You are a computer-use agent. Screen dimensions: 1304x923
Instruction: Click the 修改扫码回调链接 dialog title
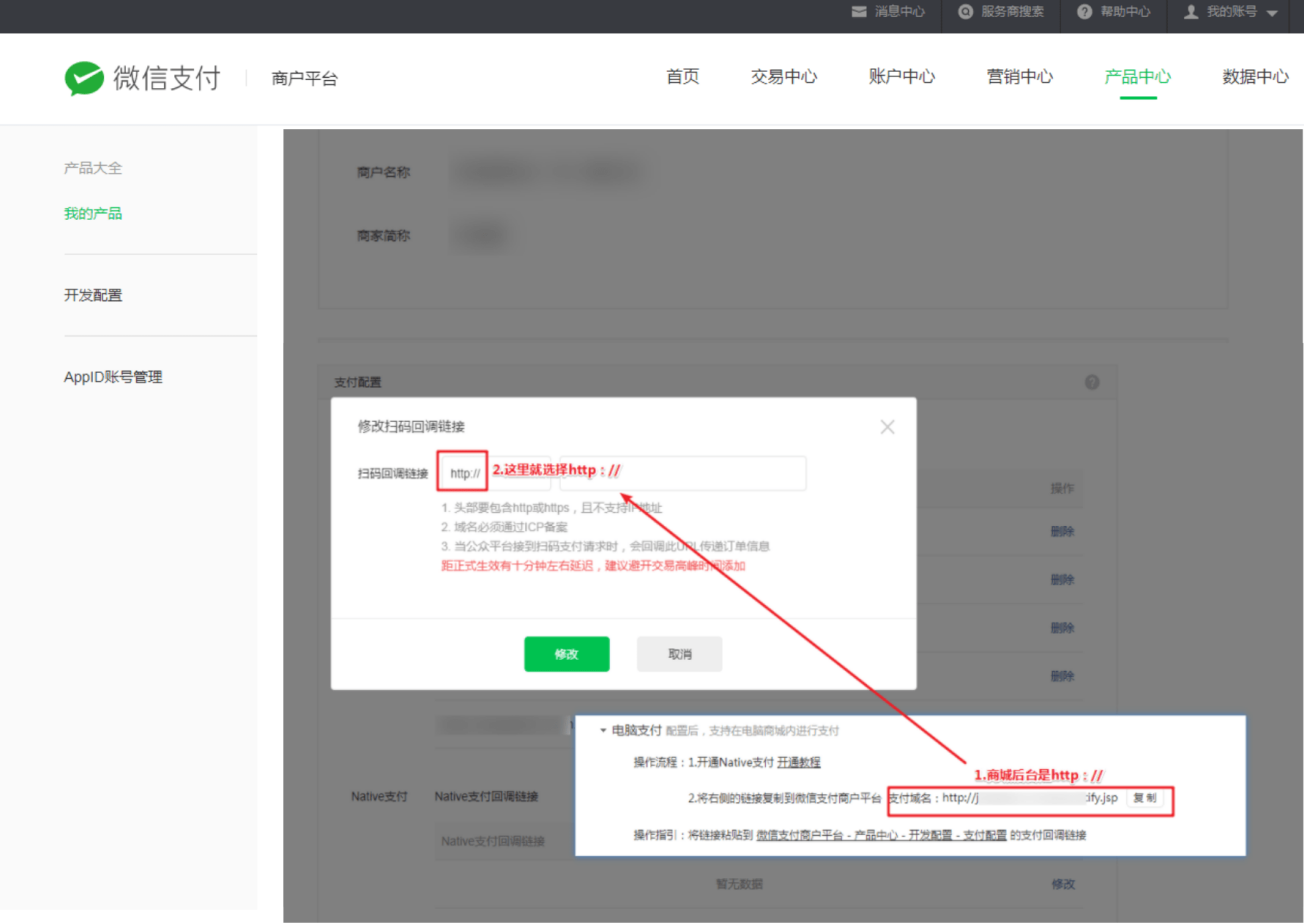(x=411, y=427)
